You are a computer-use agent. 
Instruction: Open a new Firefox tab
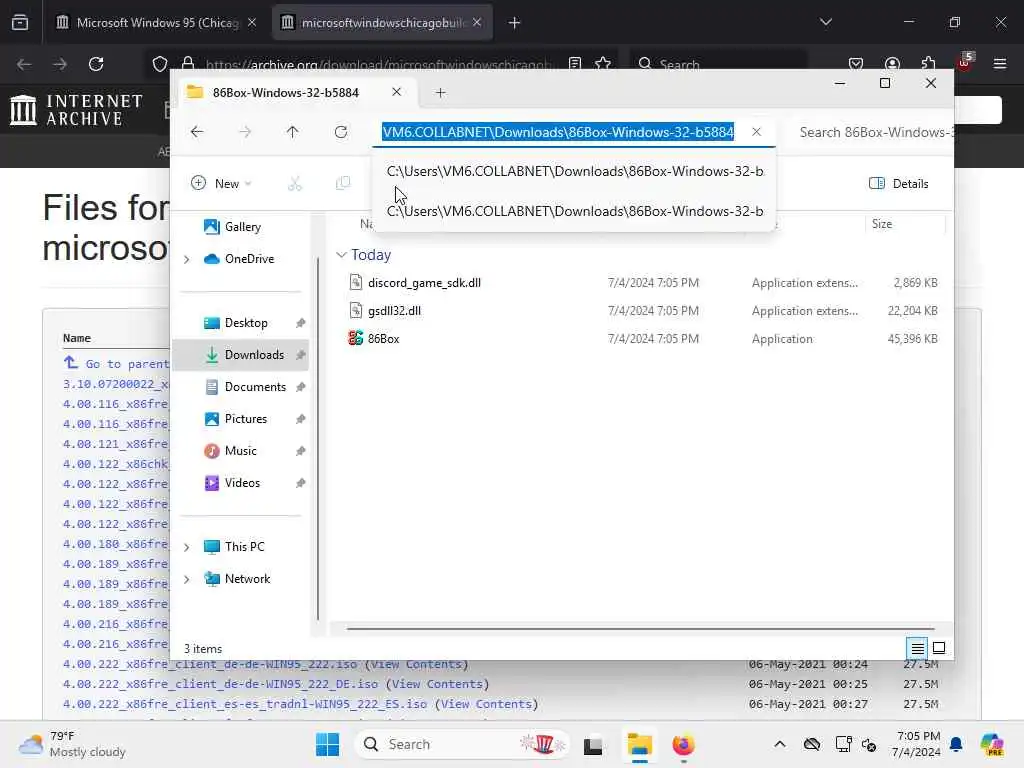(515, 23)
